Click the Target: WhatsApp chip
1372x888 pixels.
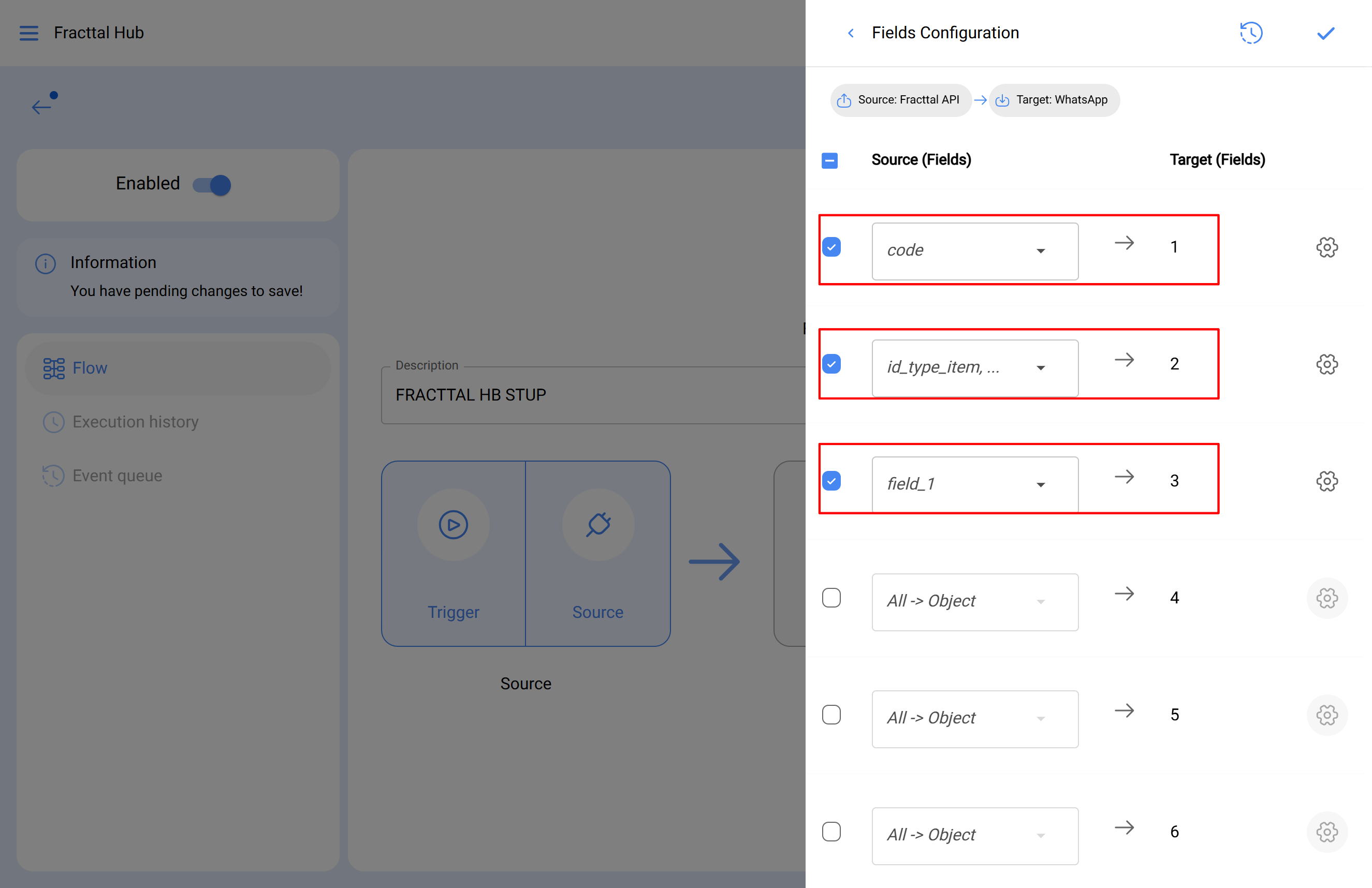click(1054, 100)
